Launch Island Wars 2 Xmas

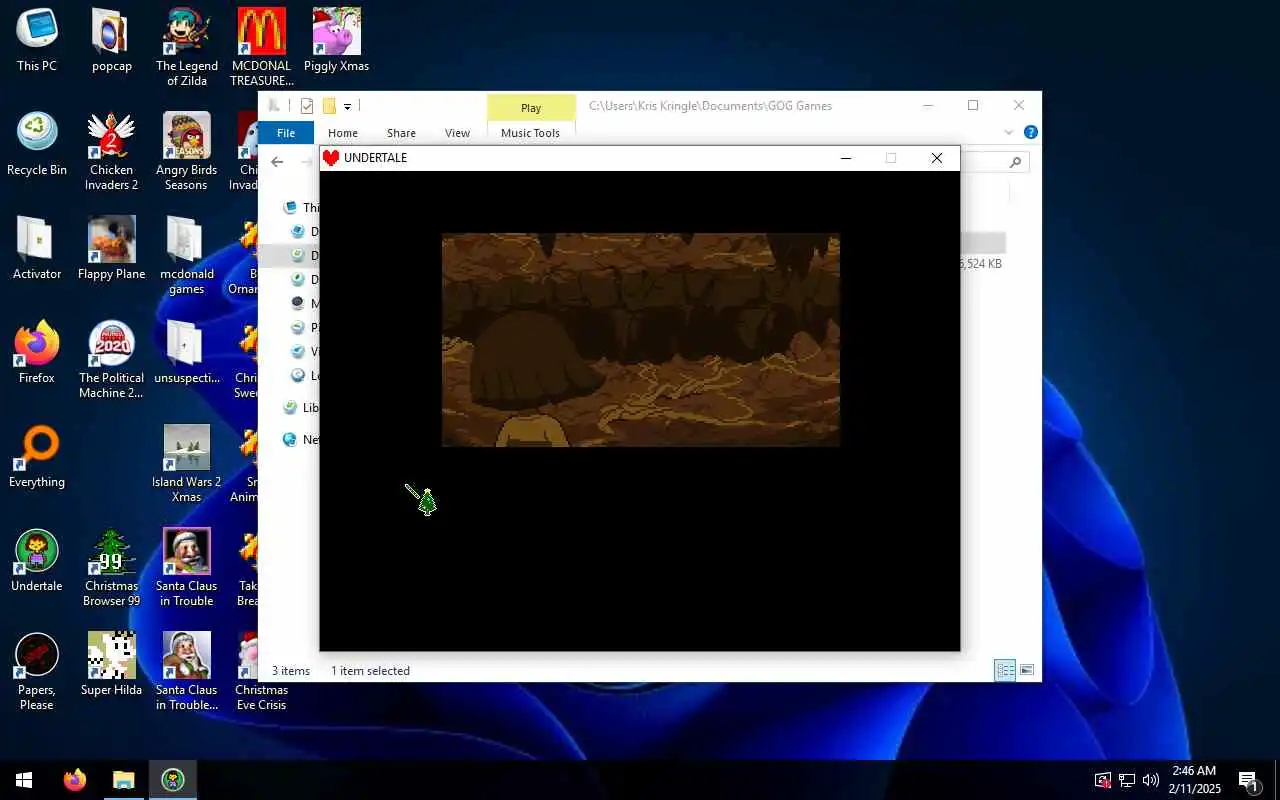tap(187, 464)
